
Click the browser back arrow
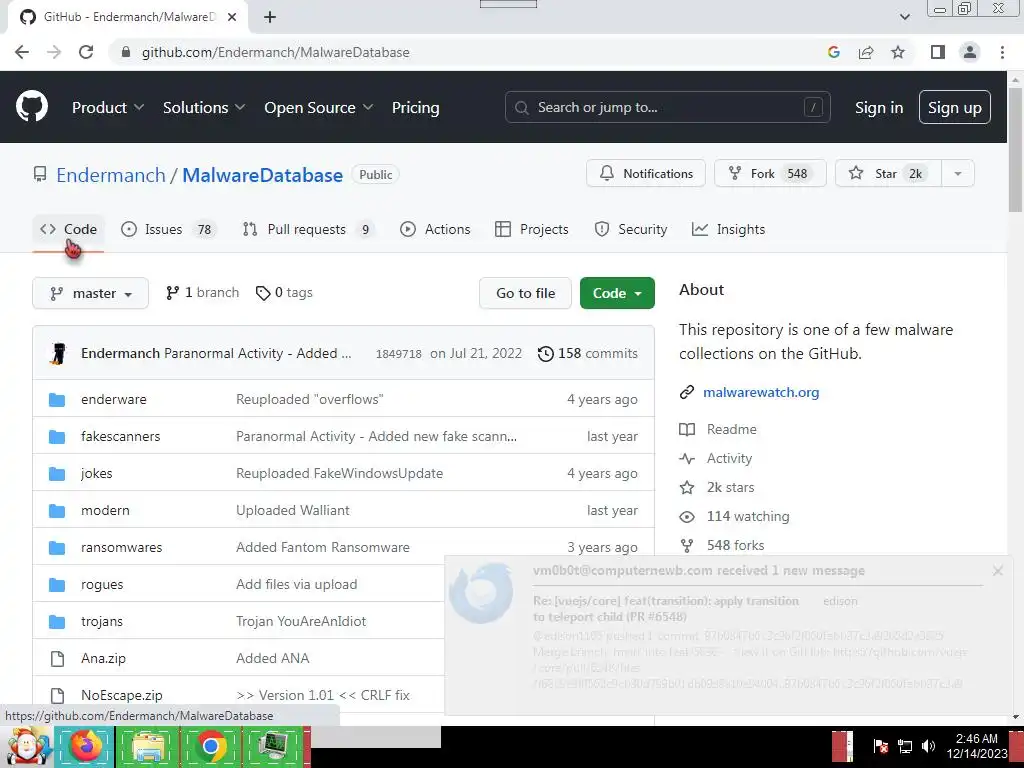(x=22, y=52)
